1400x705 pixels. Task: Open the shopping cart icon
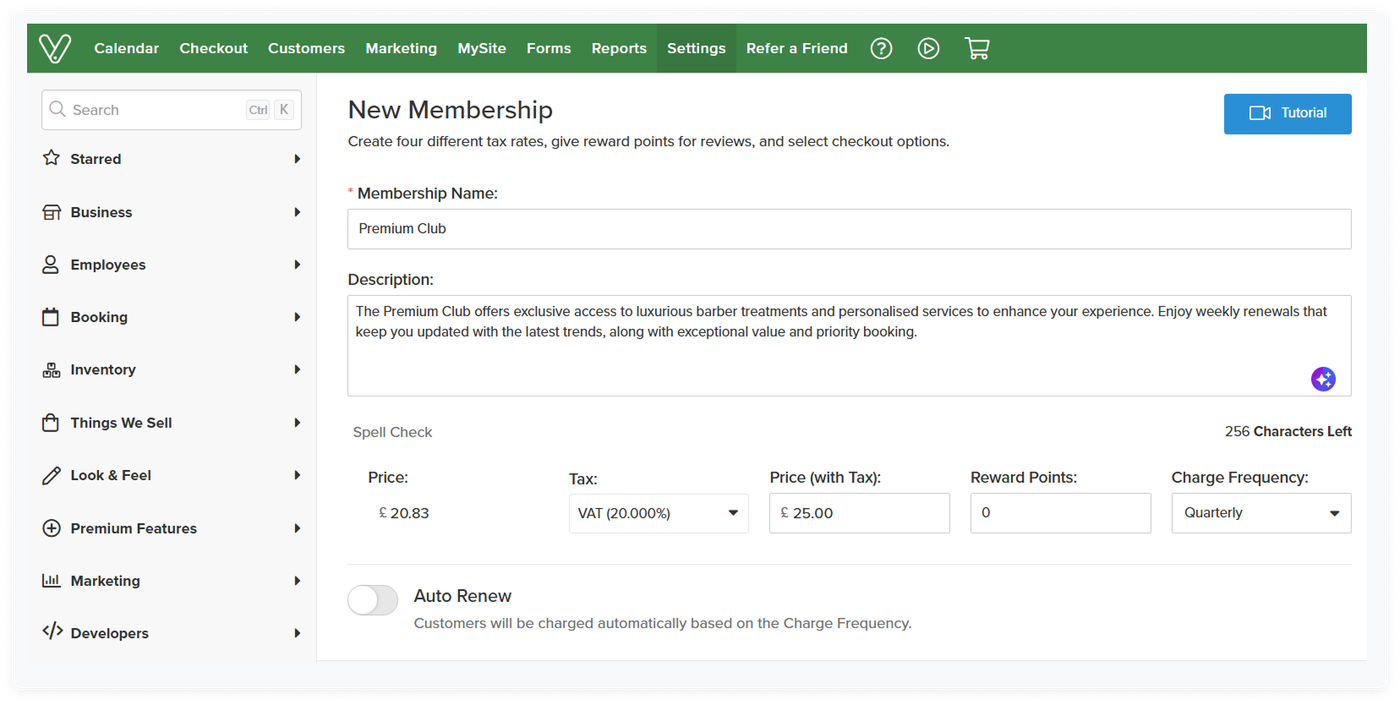977,47
